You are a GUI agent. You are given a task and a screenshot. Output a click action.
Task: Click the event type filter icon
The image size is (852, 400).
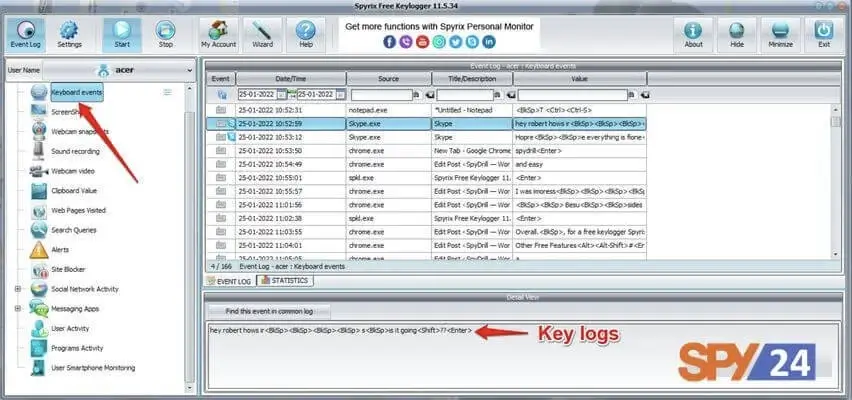pyautogui.click(x=221, y=95)
